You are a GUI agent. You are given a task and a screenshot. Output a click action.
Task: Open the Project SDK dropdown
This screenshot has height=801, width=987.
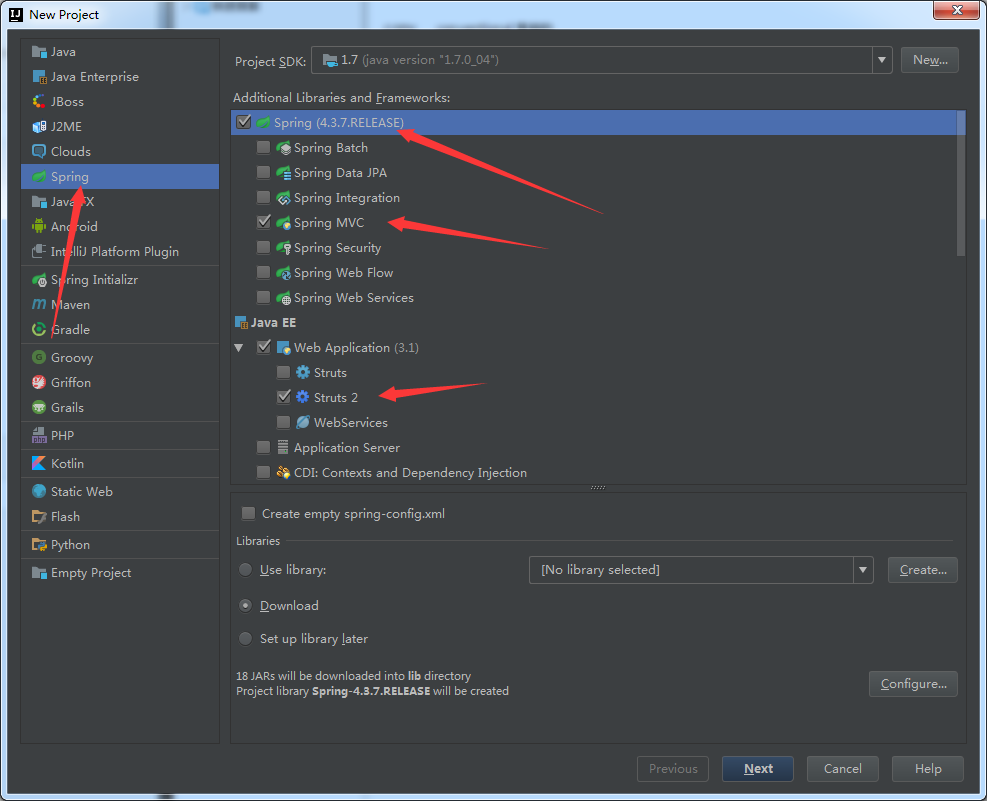(882, 60)
